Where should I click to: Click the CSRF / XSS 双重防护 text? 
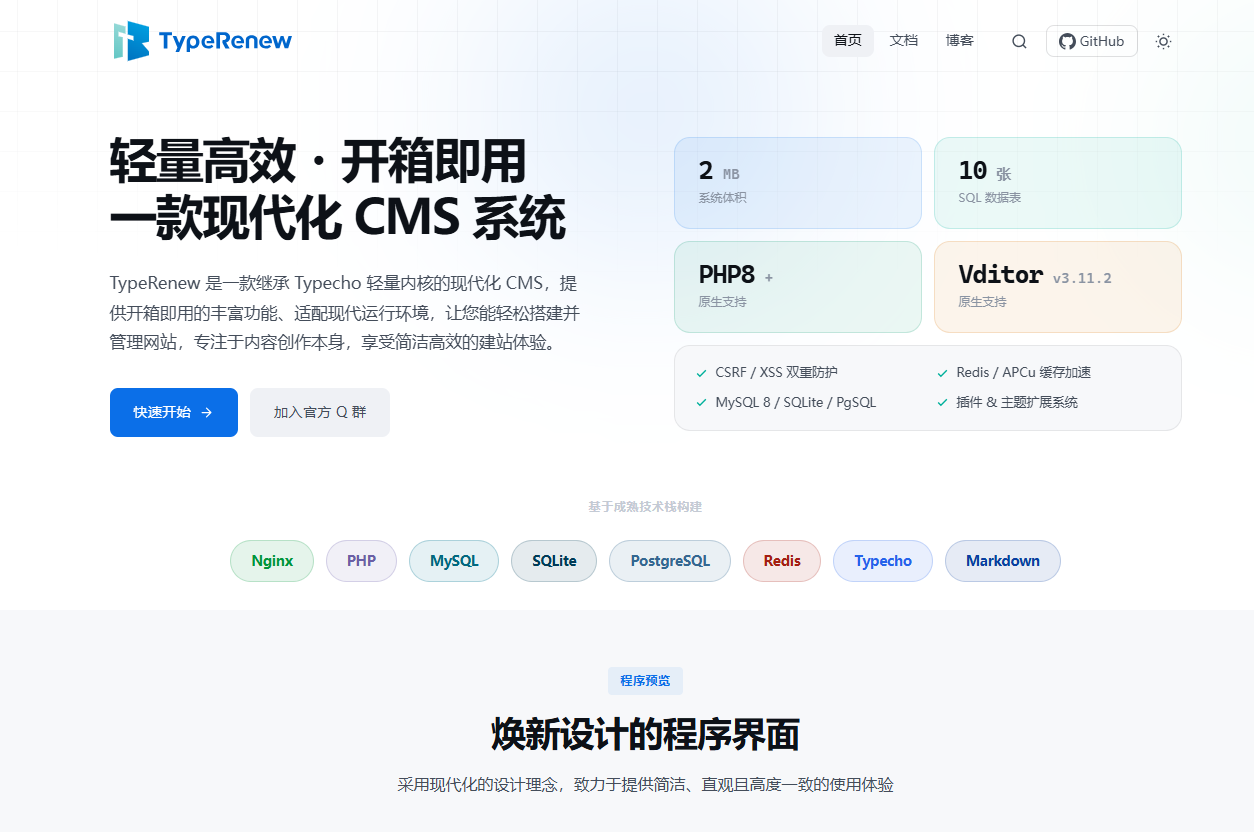[x=777, y=373]
